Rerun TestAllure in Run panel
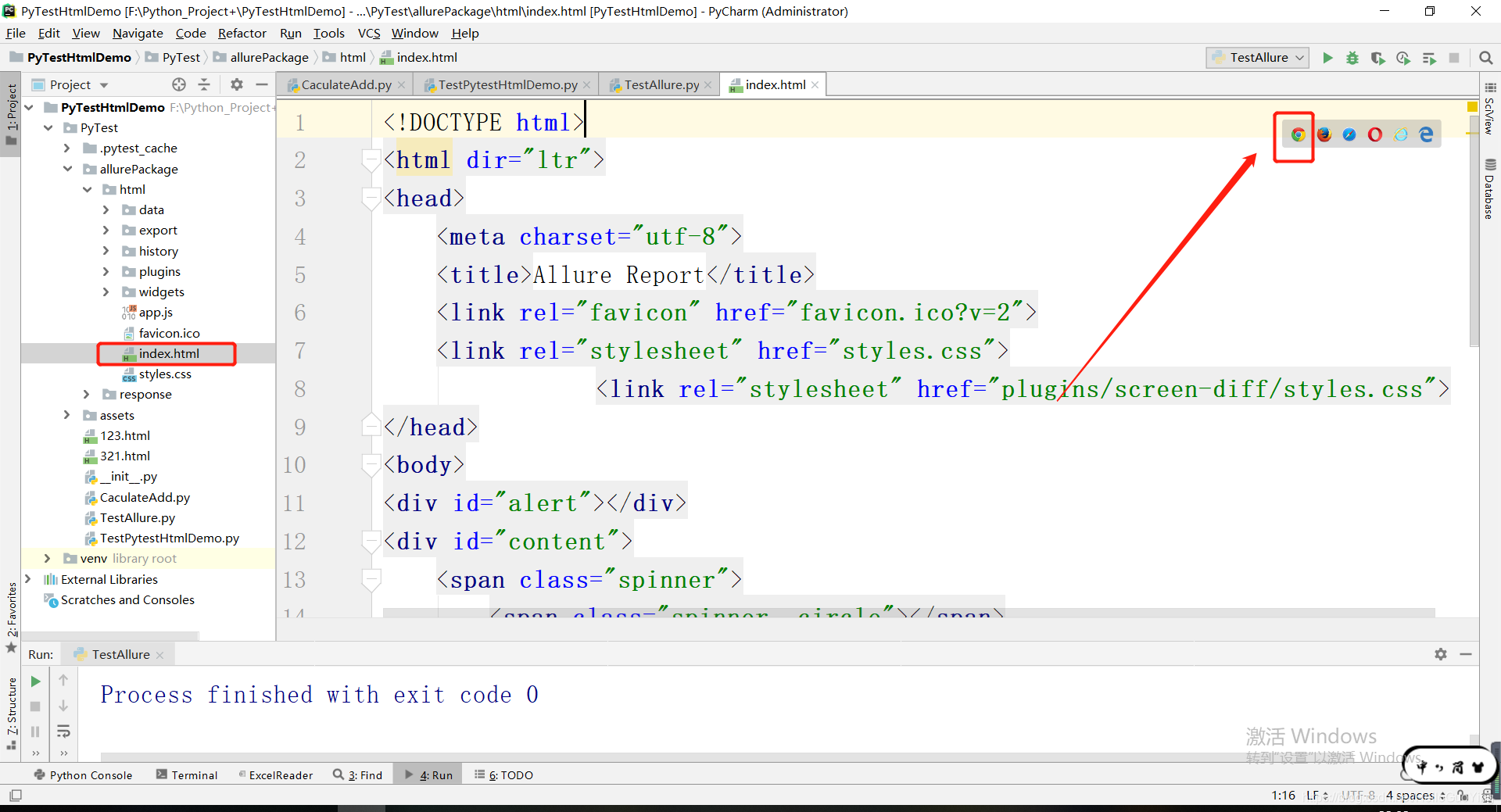Viewport: 1501px width, 812px height. [x=36, y=681]
